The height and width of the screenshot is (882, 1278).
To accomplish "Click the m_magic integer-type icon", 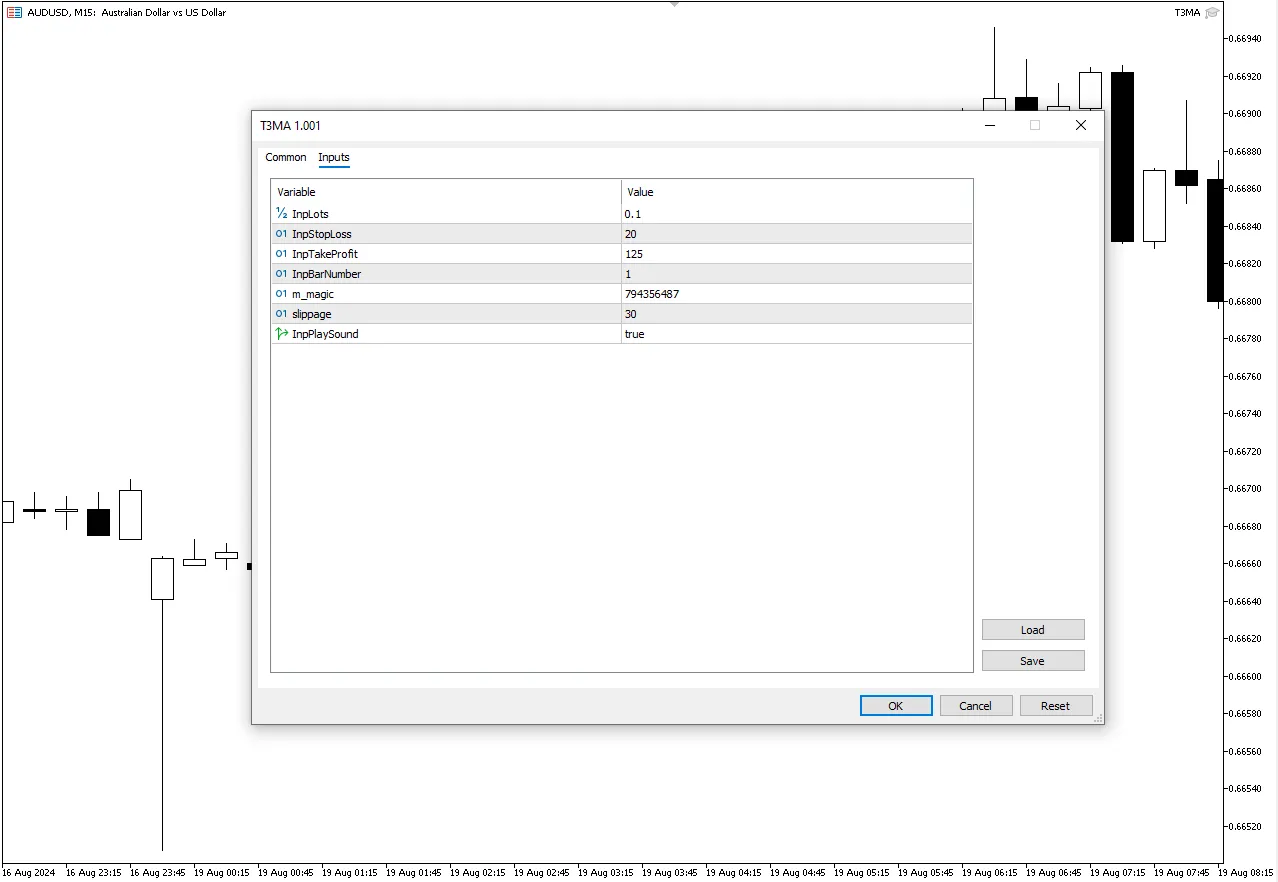I will 281,294.
